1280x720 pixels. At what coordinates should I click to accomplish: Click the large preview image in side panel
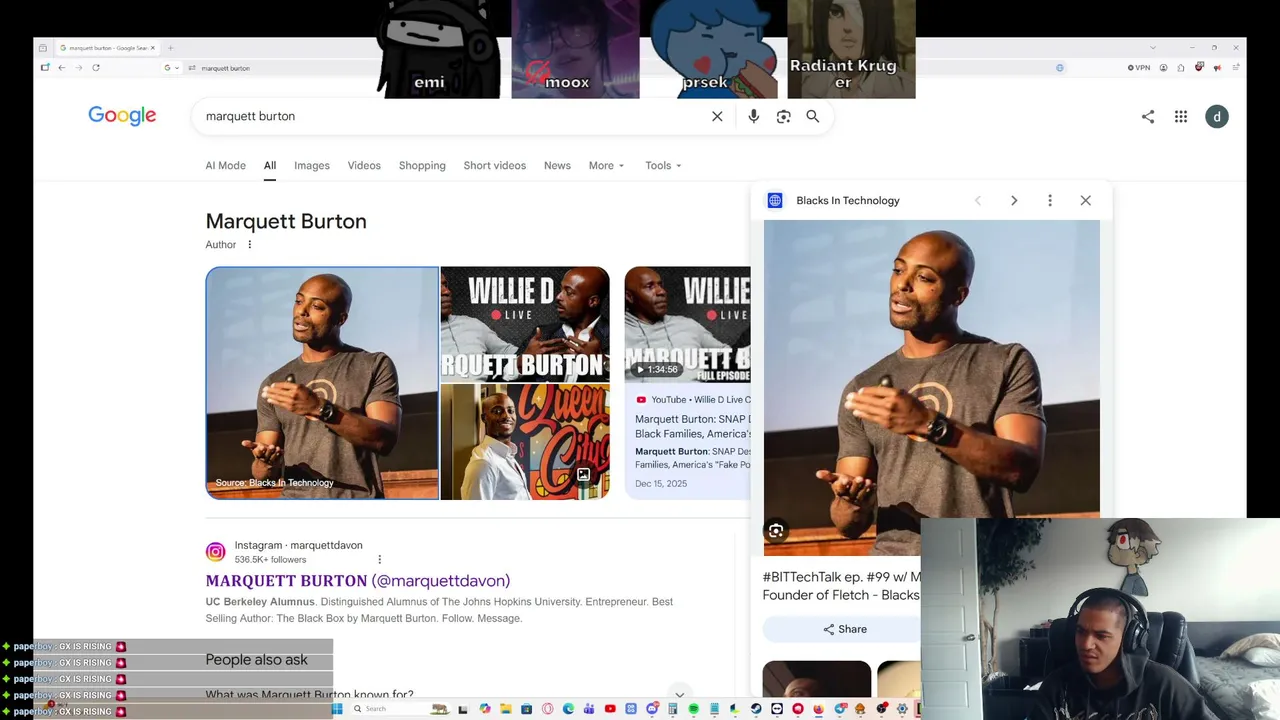(931, 388)
